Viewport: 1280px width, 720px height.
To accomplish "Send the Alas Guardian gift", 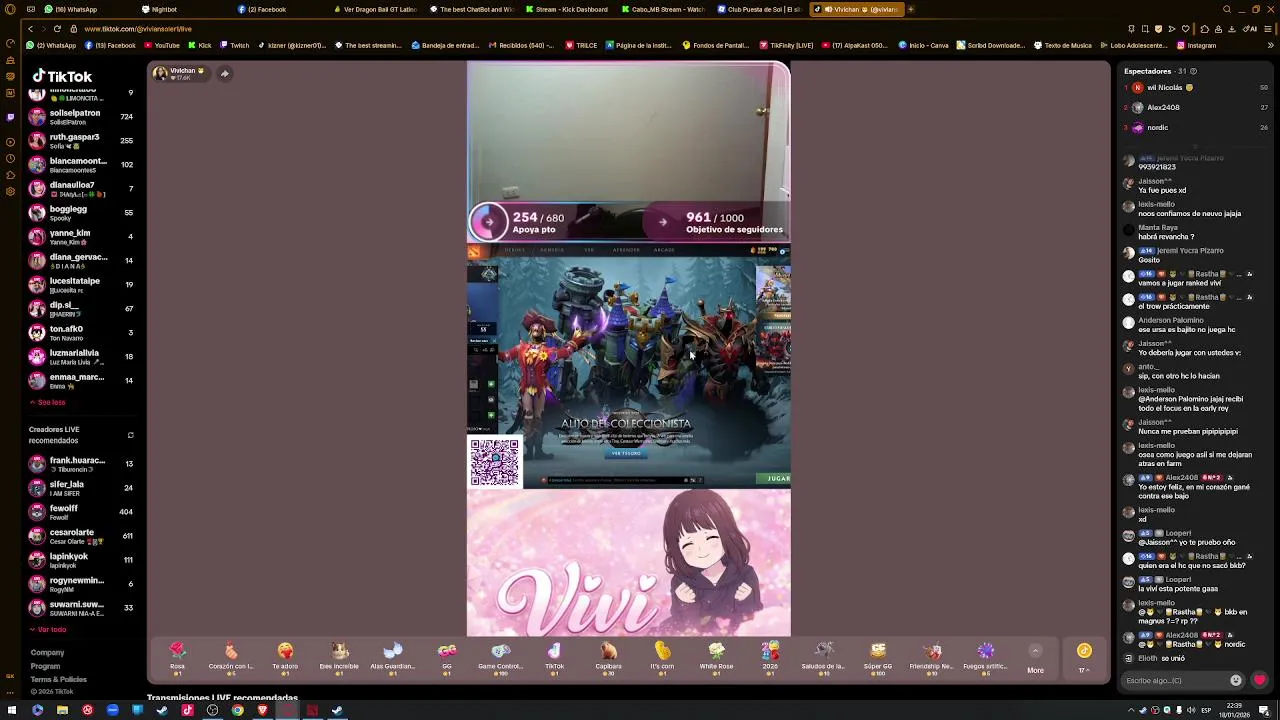I will point(393,657).
